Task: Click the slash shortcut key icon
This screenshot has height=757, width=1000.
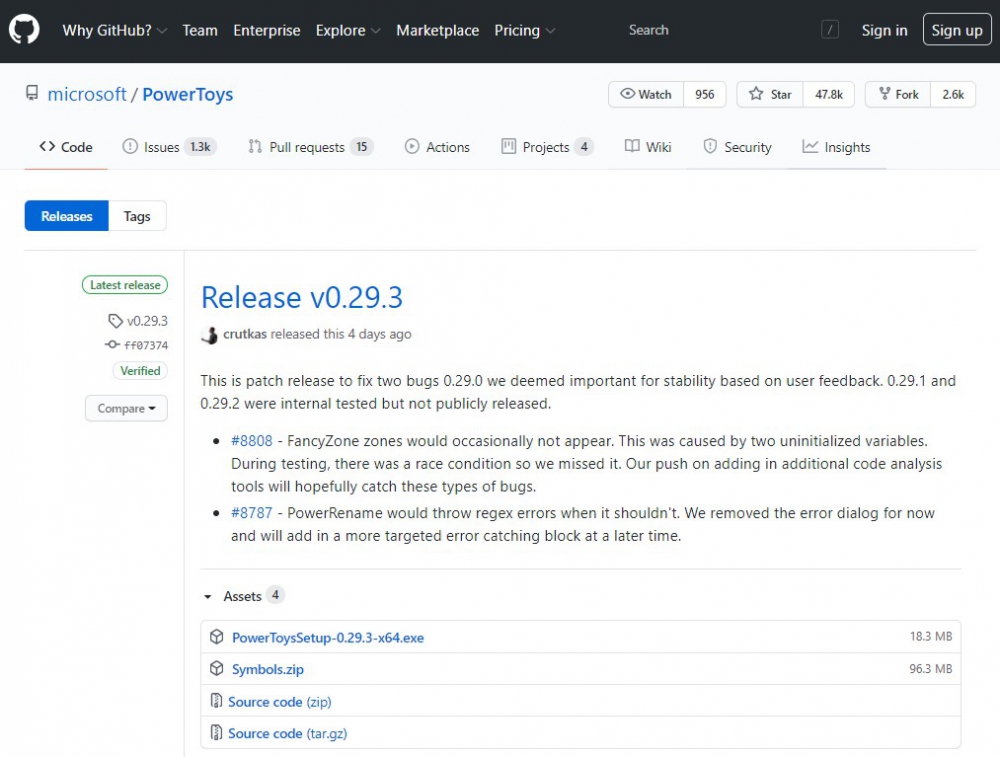Action: tap(830, 29)
